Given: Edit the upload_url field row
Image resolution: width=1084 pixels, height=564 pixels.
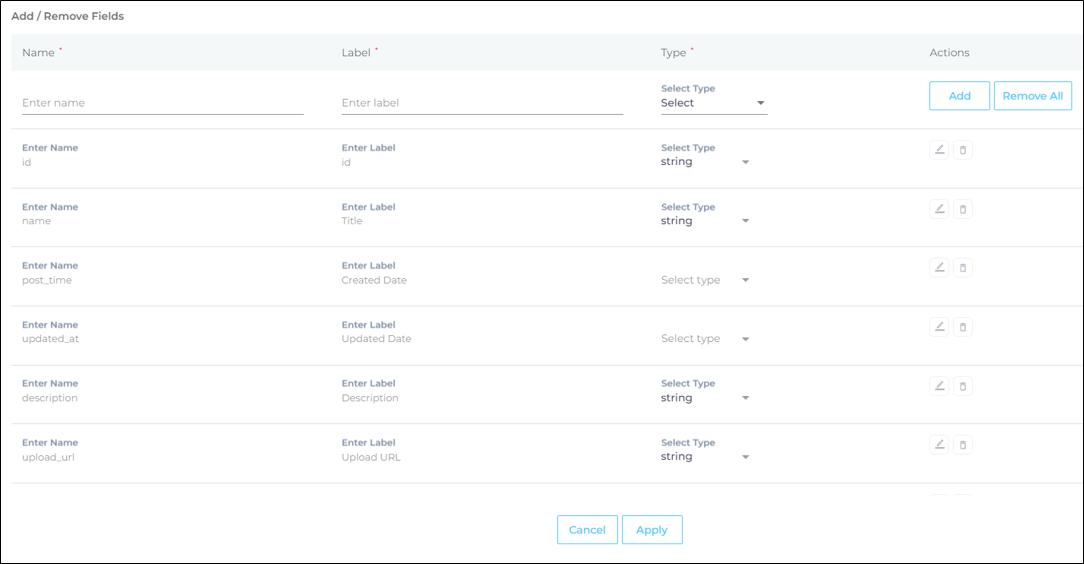Looking at the screenshot, I should pyautogui.click(x=939, y=445).
